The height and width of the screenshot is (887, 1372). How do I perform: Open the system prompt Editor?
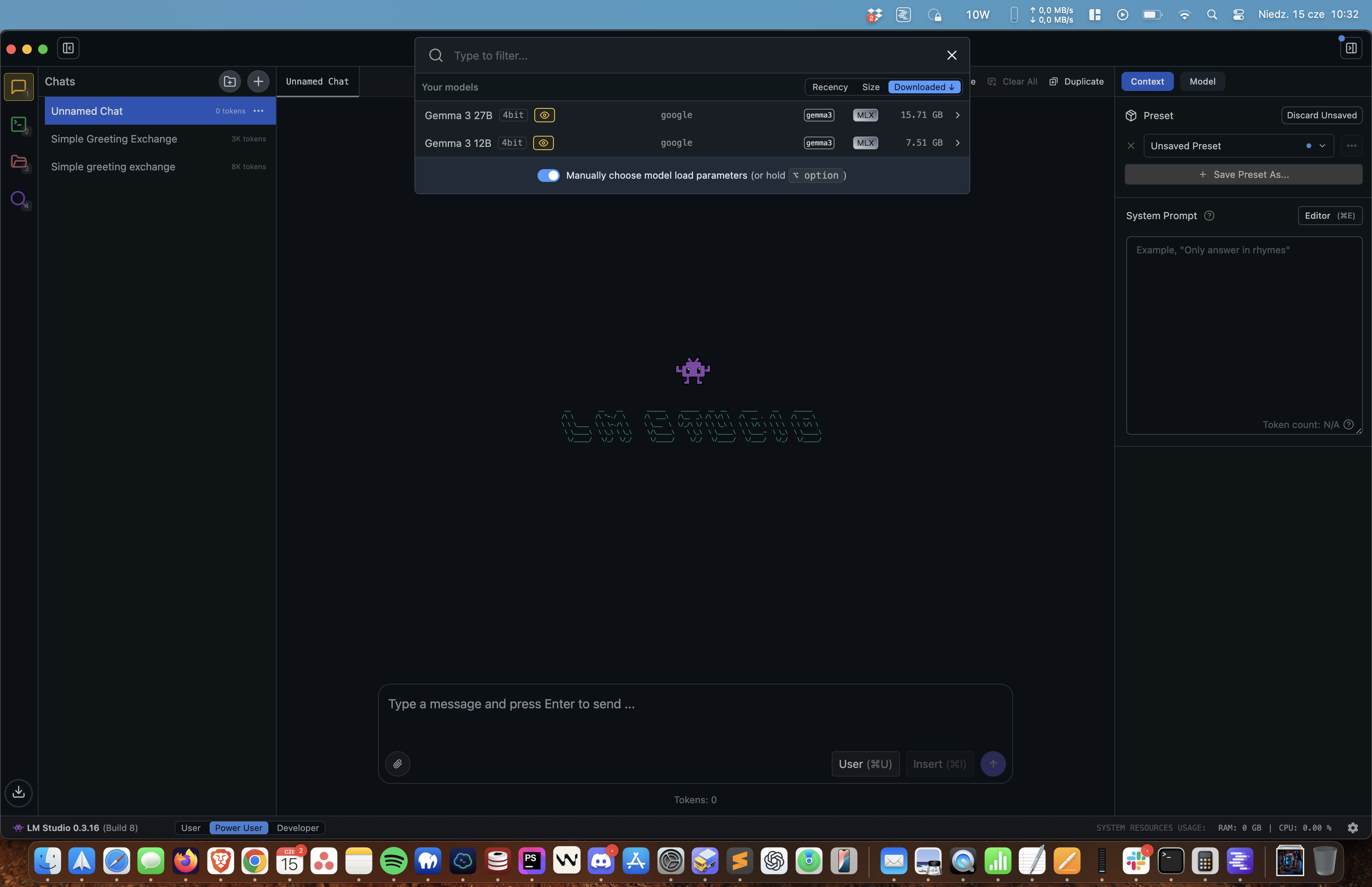click(1330, 216)
